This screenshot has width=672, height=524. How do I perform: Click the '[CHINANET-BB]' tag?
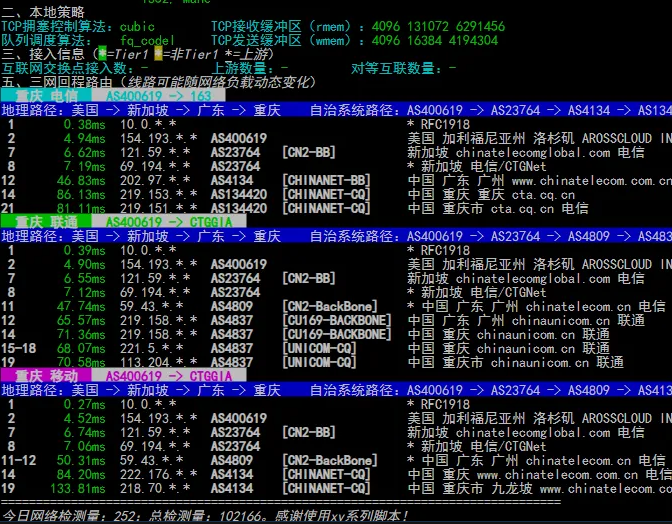click(326, 180)
